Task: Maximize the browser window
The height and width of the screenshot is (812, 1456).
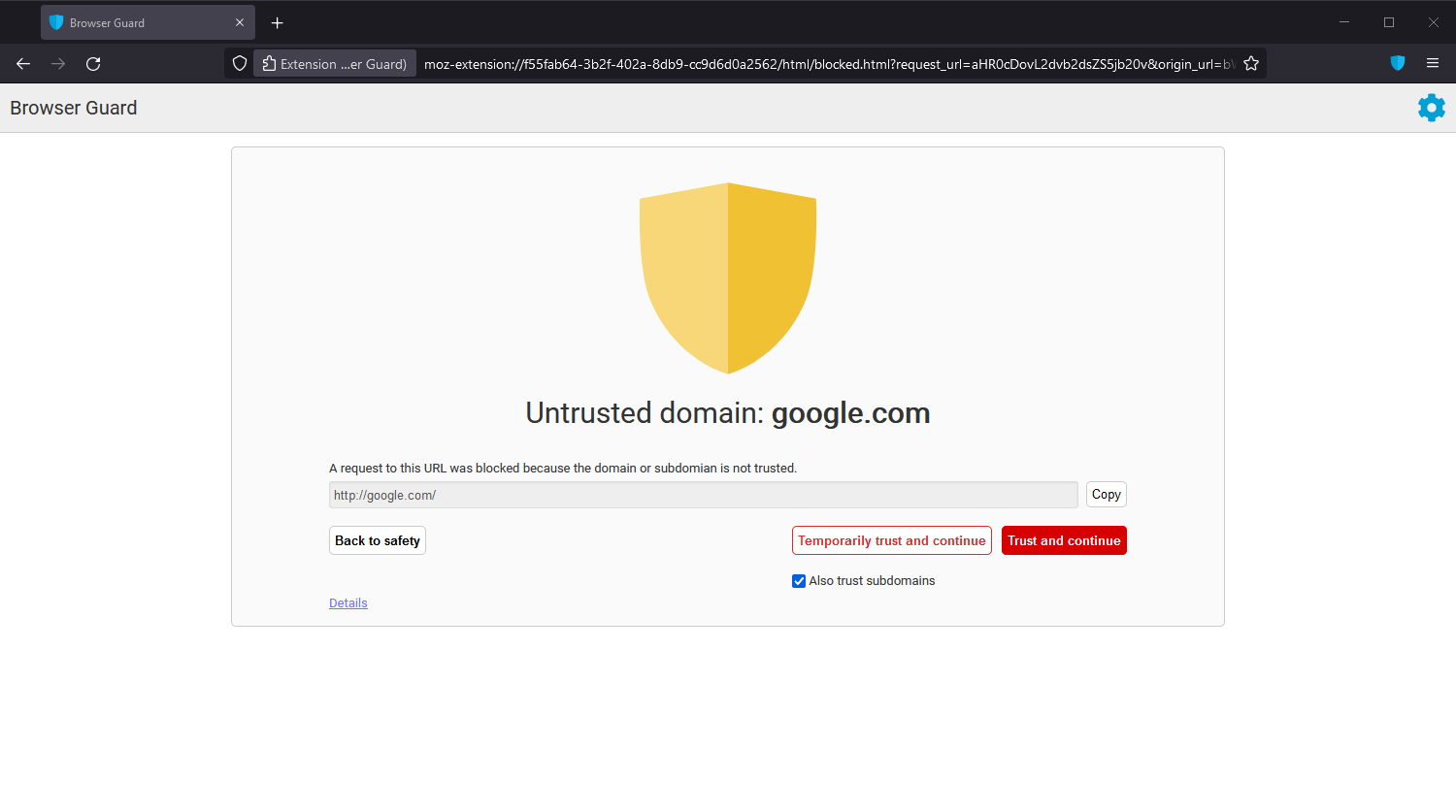Action: pyautogui.click(x=1389, y=22)
